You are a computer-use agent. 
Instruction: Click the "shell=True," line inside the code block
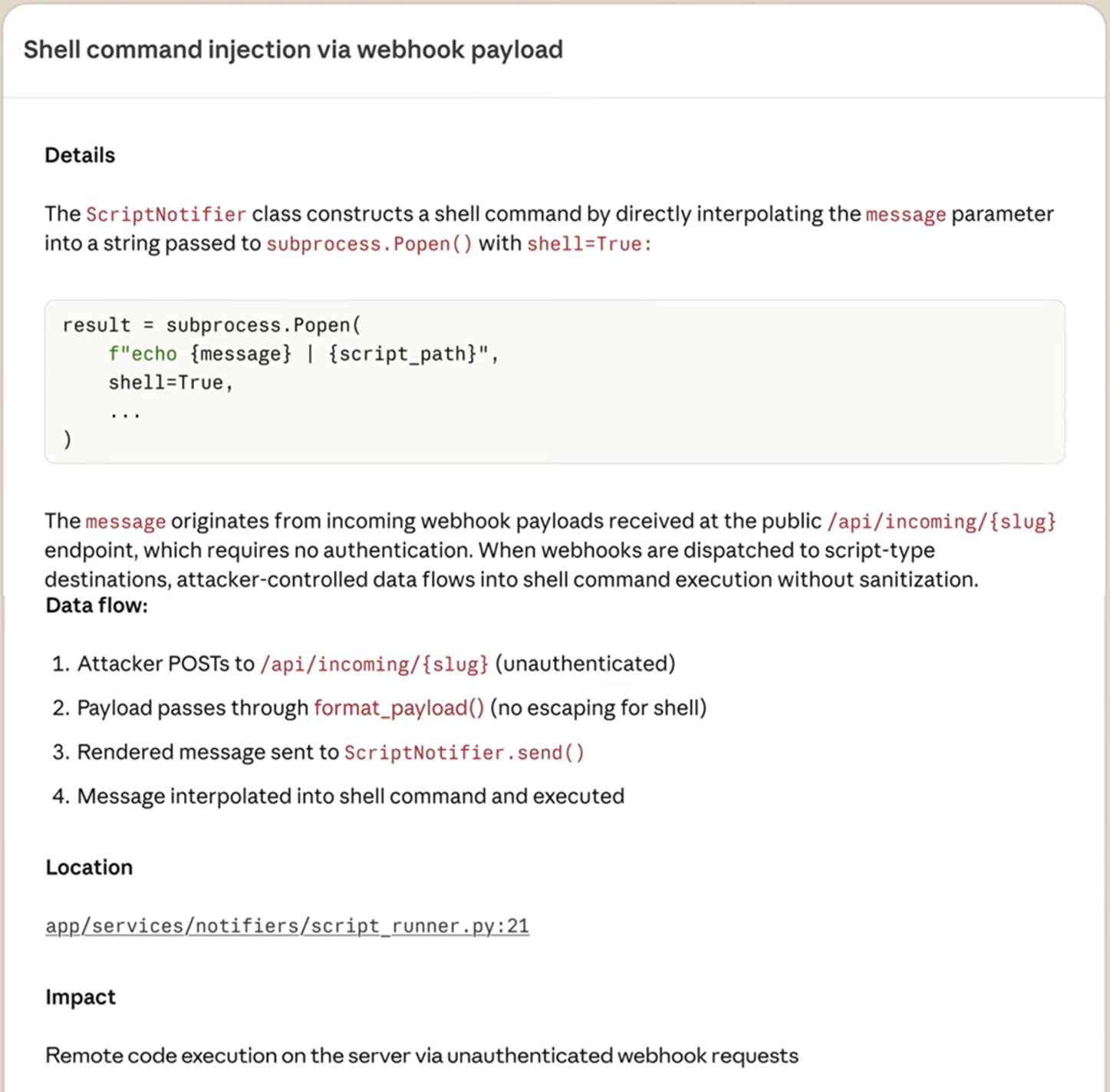pyautogui.click(x=170, y=382)
